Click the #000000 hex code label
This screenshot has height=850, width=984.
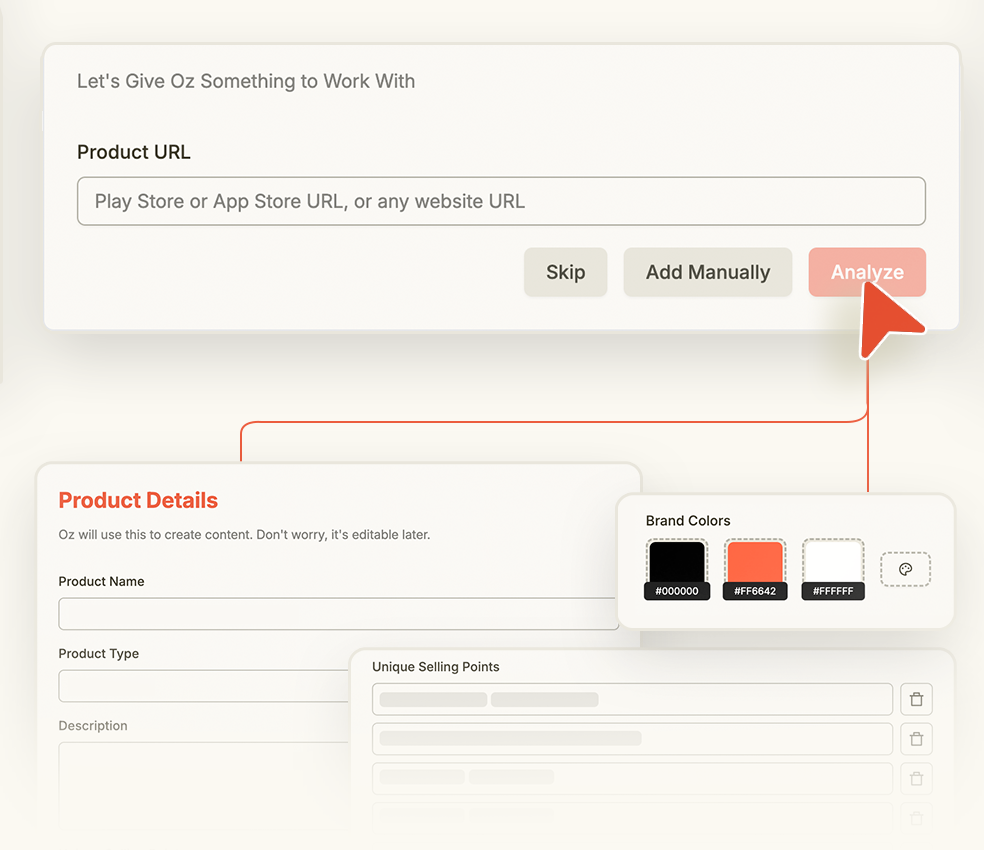[x=677, y=591]
